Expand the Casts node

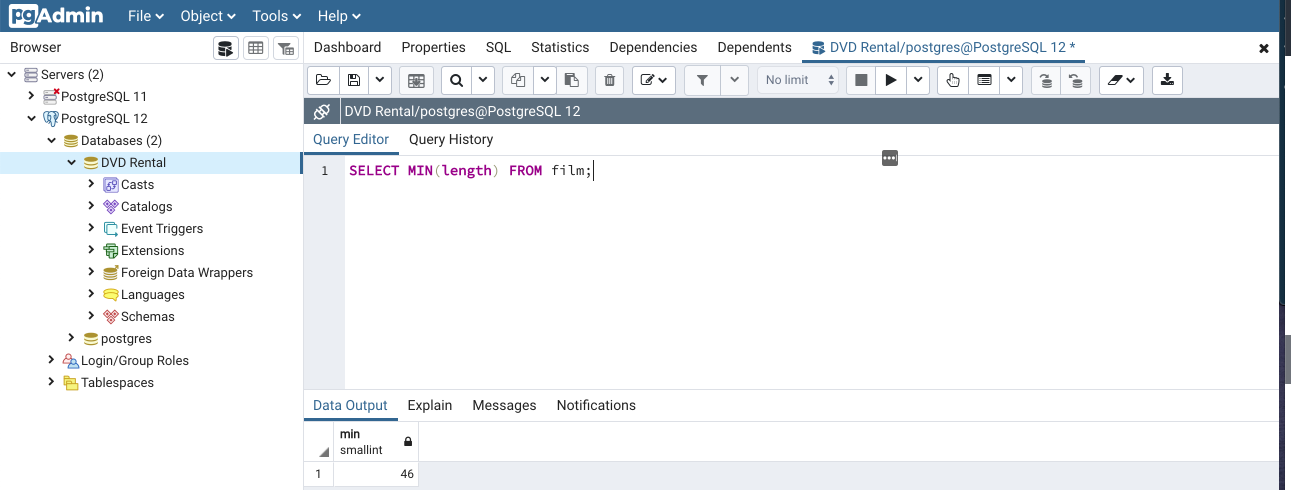click(92, 184)
